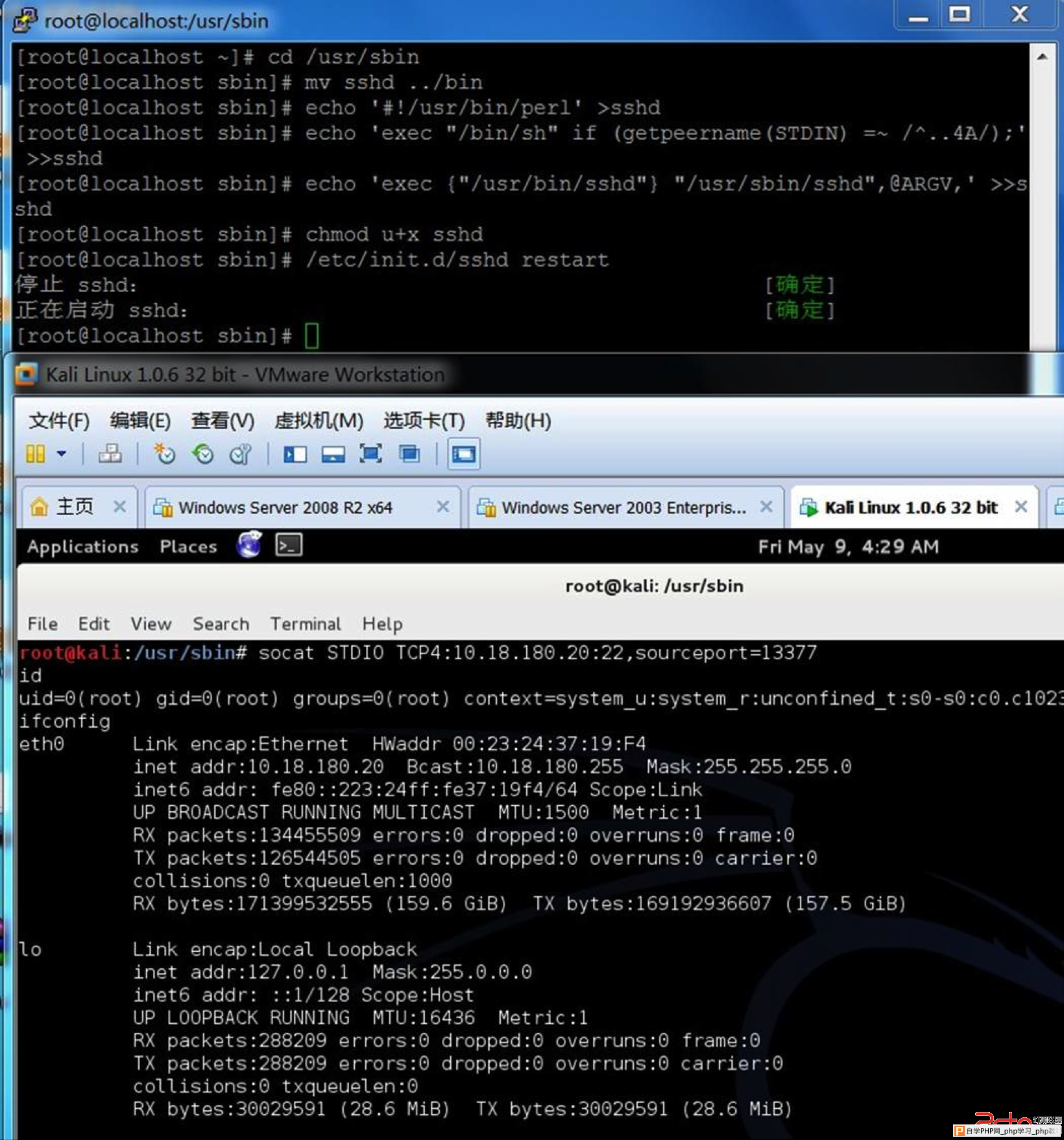Click the VMware Workstation title bar icon
Screen dimensions: 1064x1140
26,374
